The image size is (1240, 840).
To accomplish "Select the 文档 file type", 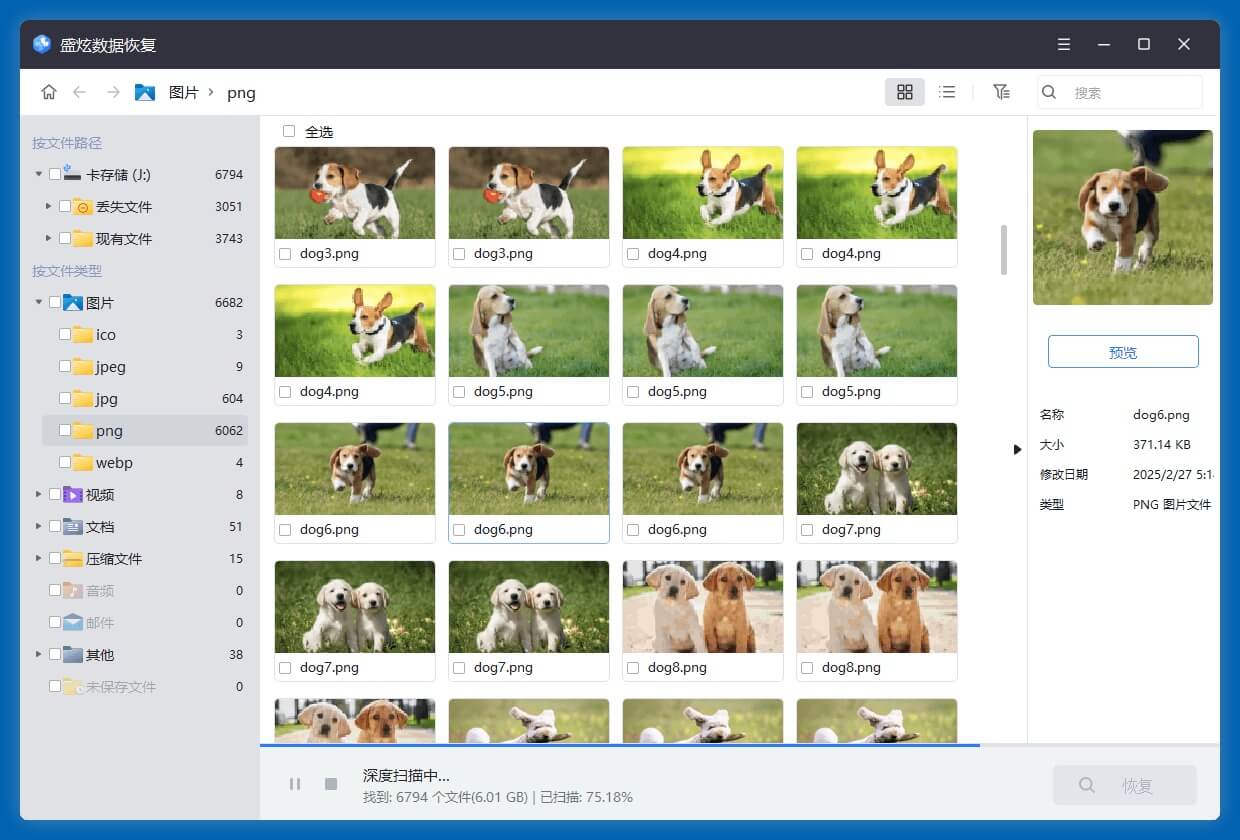I will [100, 526].
